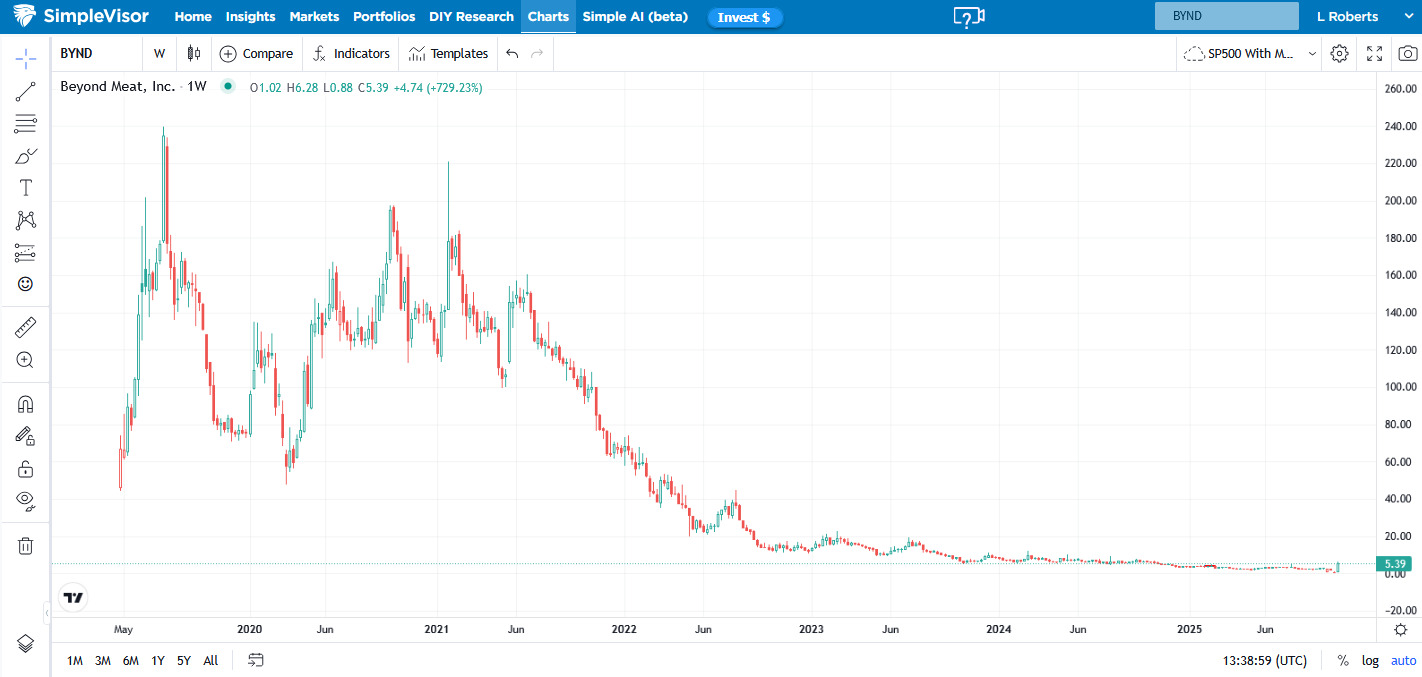Viewport: 1422px width, 677px height.
Task: Toggle magnet mode on
Action: [x=26, y=405]
